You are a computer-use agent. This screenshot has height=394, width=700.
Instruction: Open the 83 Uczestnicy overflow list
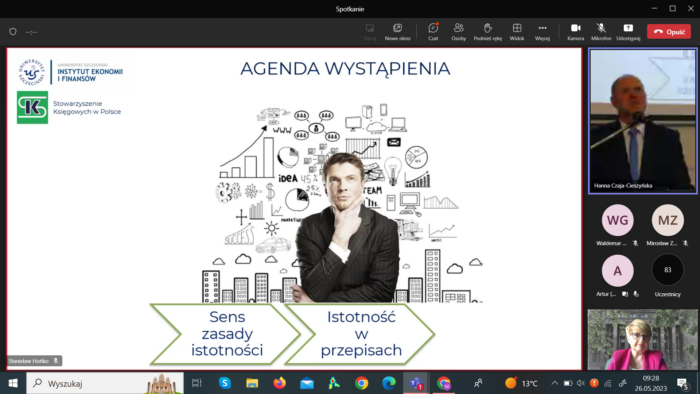(667, 270)
